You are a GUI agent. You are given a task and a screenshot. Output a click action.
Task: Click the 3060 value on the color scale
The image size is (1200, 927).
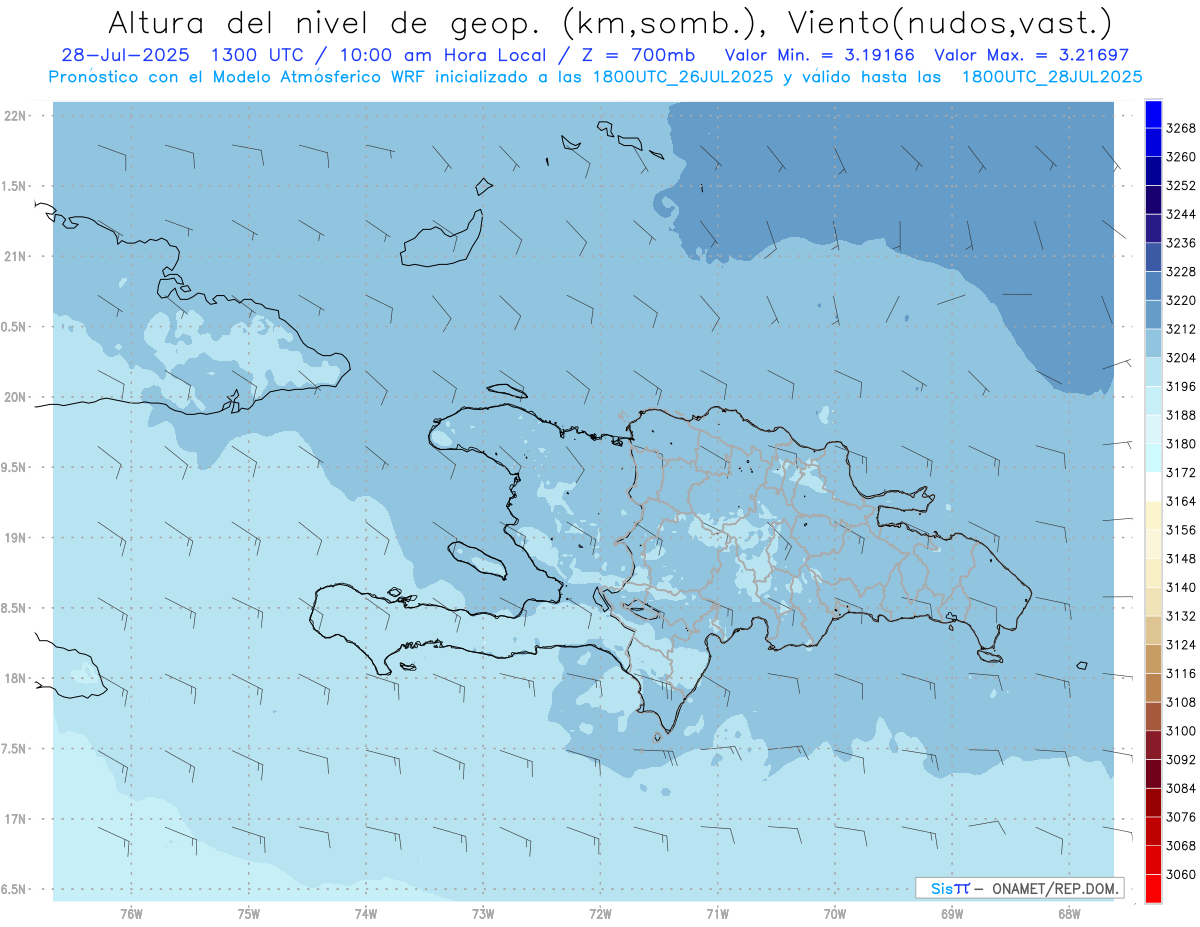[1181, 874]
